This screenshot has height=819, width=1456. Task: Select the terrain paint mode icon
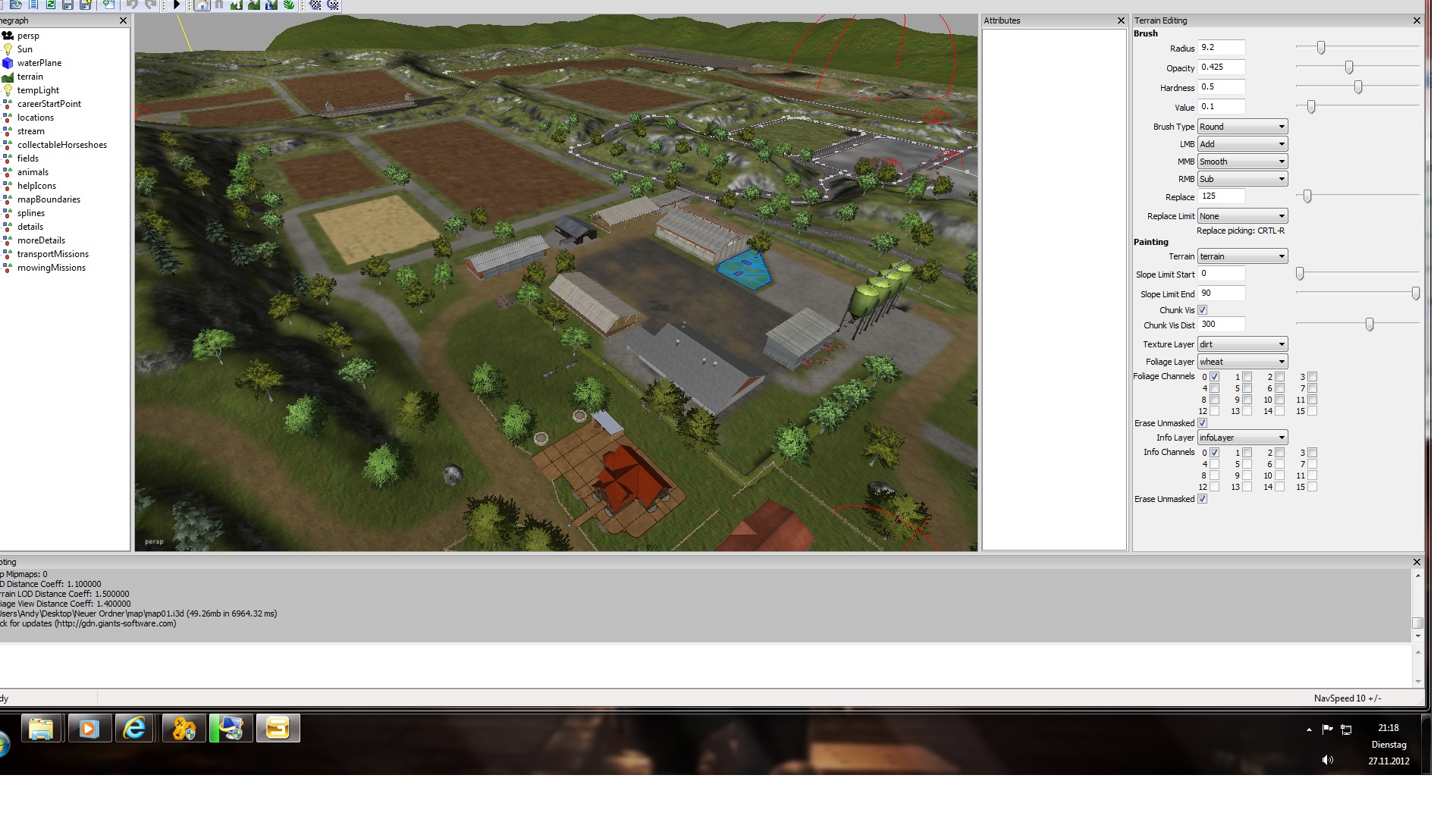(x=254, y=5)
